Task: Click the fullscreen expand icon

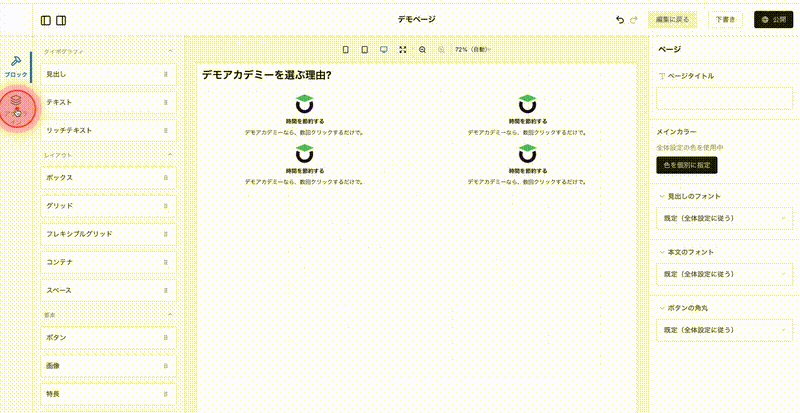Action: (403, 50)
